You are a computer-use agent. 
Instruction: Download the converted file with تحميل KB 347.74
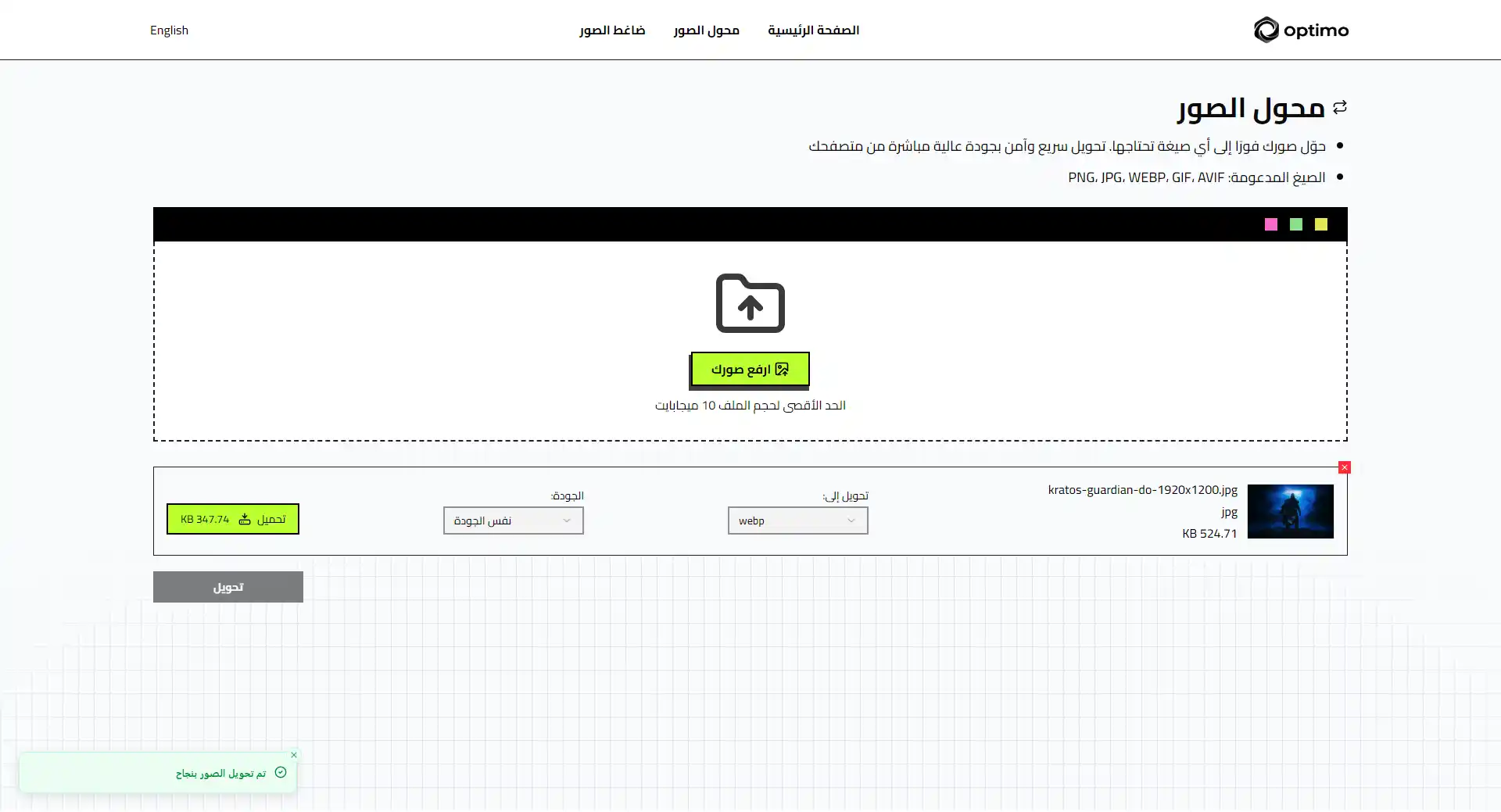(232, 519)
